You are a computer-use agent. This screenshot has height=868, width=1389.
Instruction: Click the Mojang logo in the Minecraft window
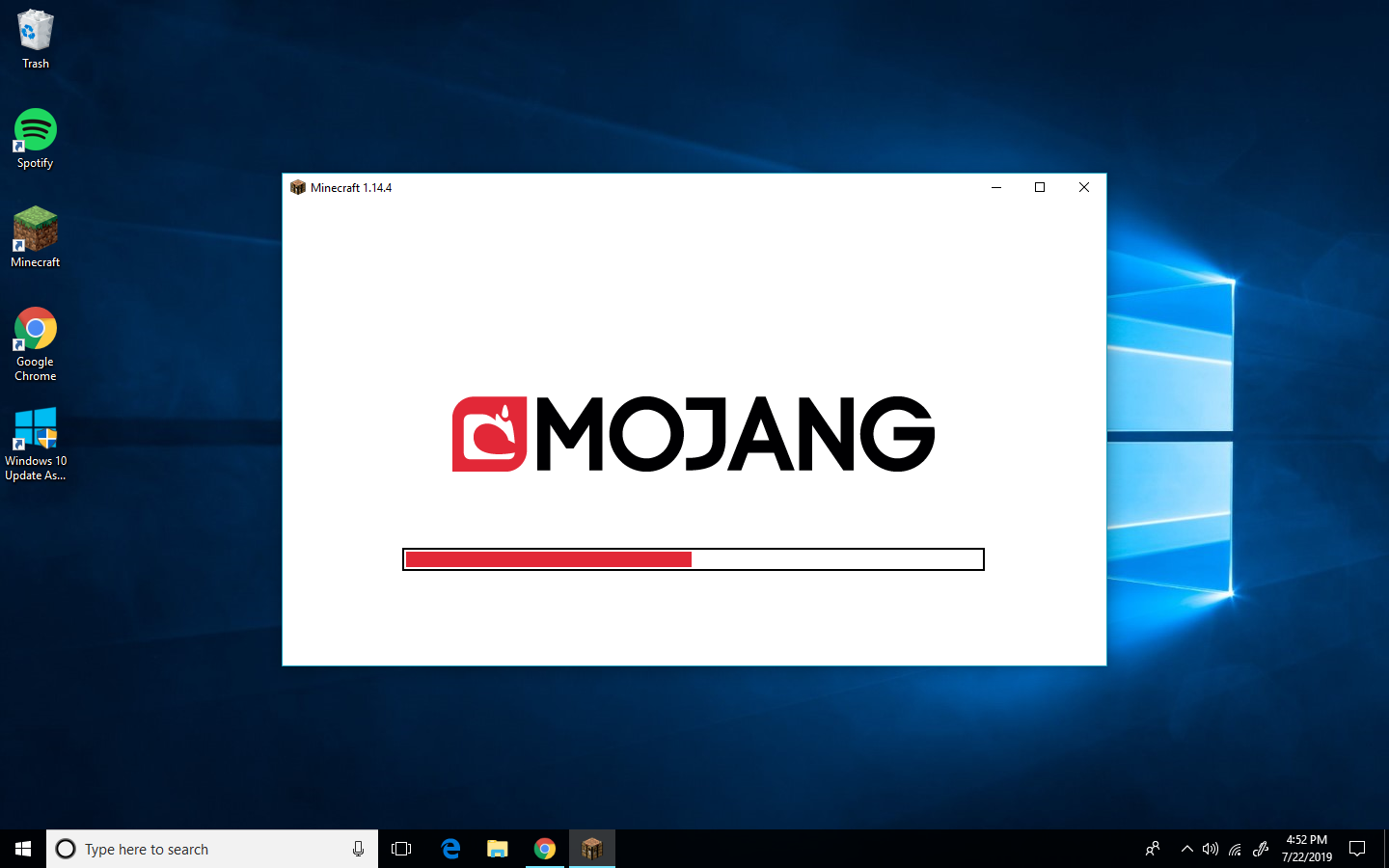click(694, 434)
